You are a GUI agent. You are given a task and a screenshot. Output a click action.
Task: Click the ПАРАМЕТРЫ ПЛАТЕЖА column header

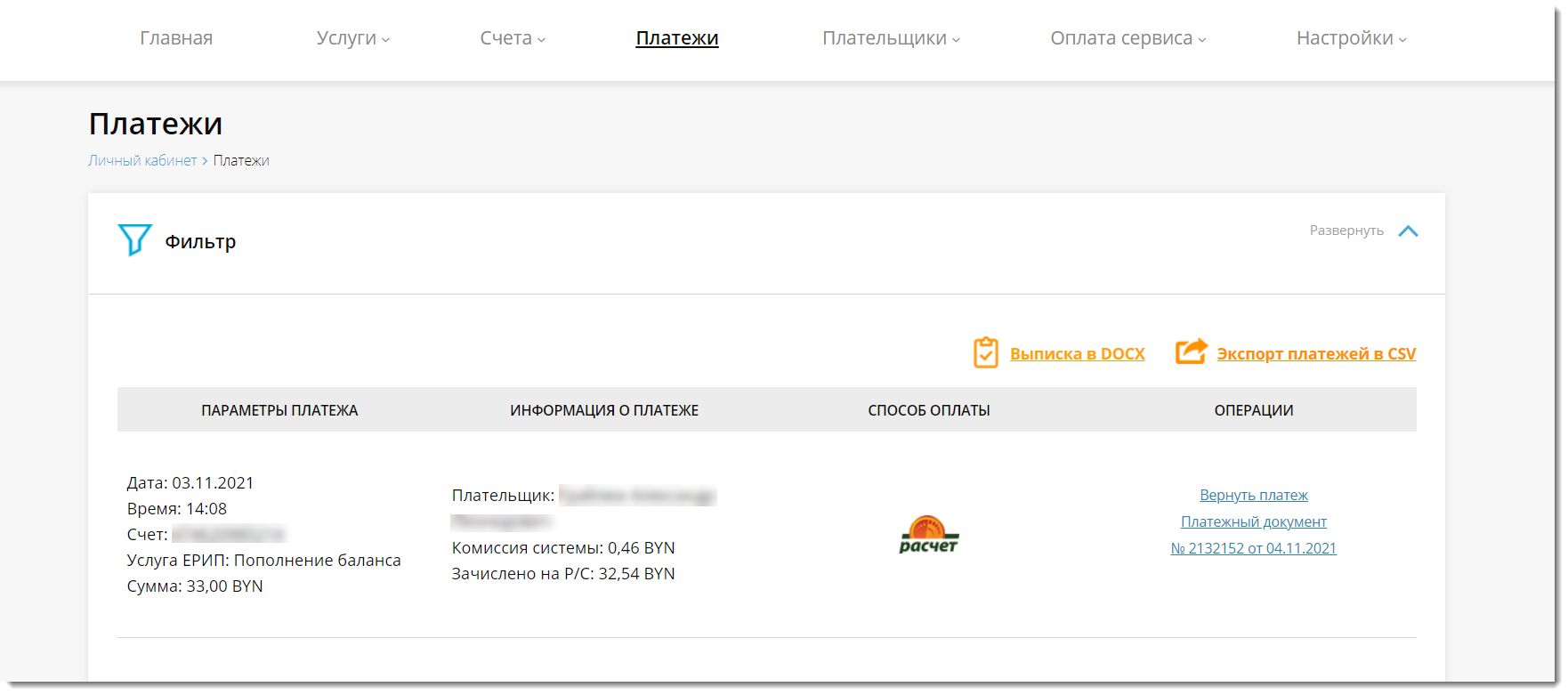coord(279,410)
